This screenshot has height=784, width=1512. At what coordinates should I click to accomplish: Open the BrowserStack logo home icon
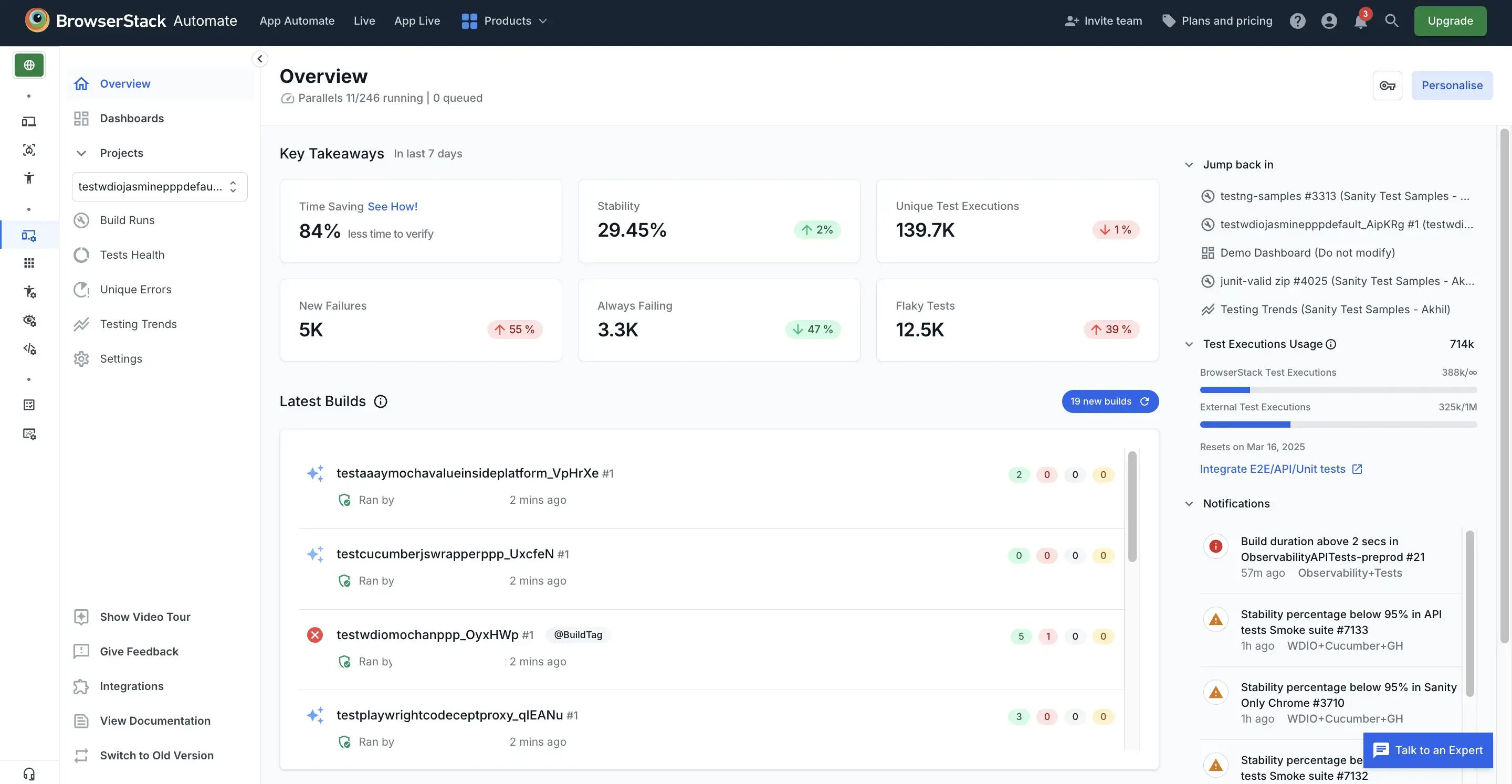pyautogui.click(x=37, y=19)
